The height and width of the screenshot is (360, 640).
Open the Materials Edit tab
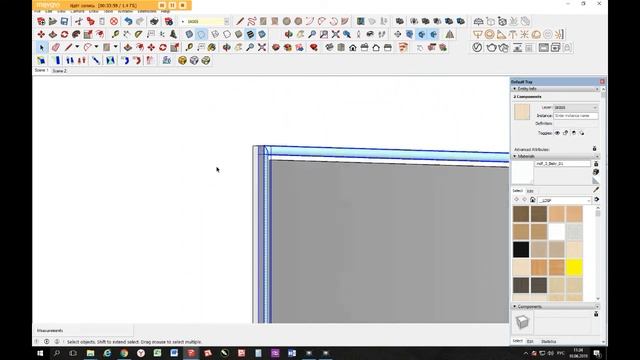pyautogui.click(x=530, y=191)
